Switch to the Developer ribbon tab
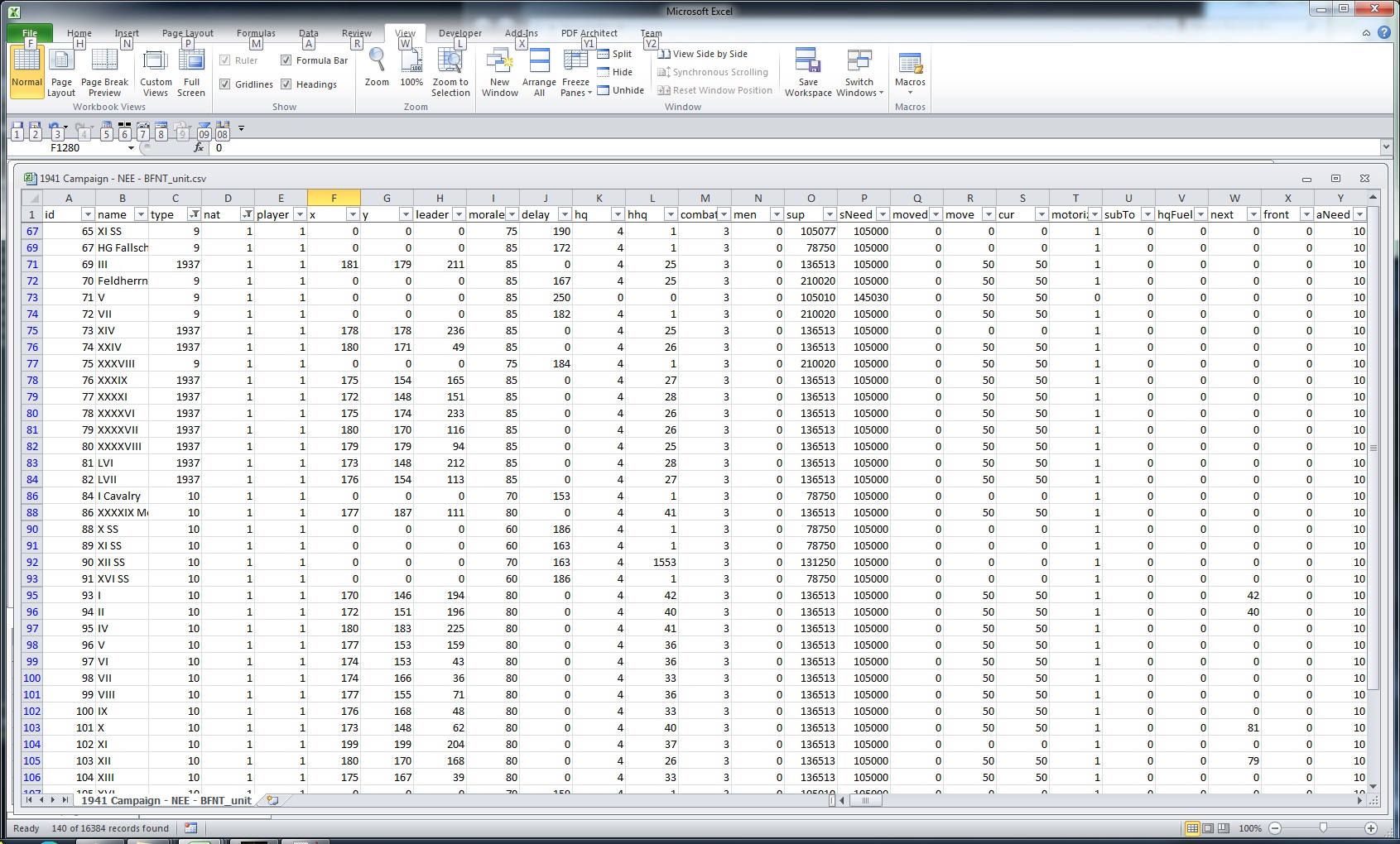Image resolution: width=1400 pixels, height=844 pixels. [460, 33]
